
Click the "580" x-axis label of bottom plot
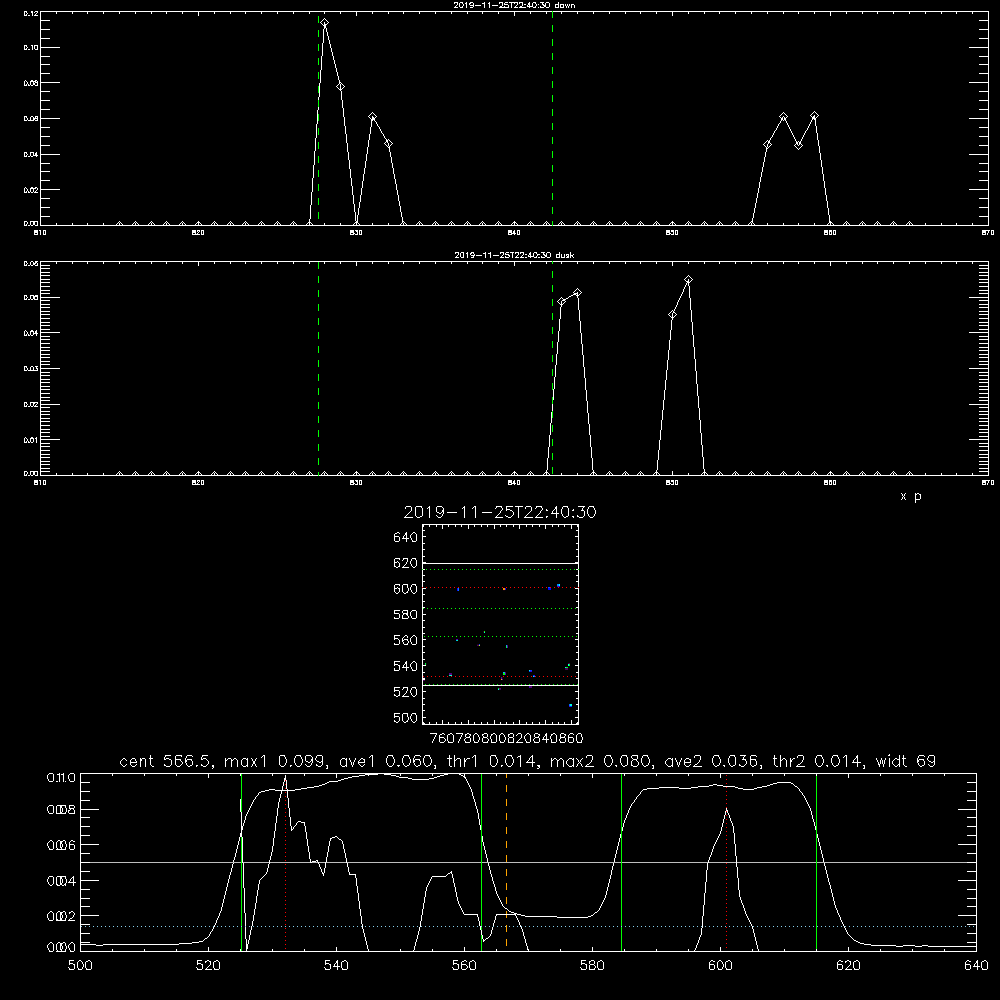click(592, 966)
